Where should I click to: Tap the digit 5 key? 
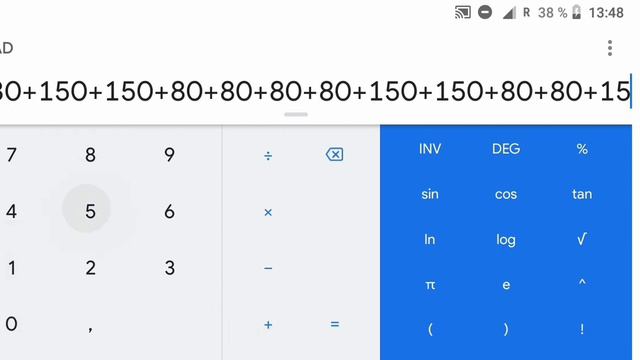pos(90,211)
